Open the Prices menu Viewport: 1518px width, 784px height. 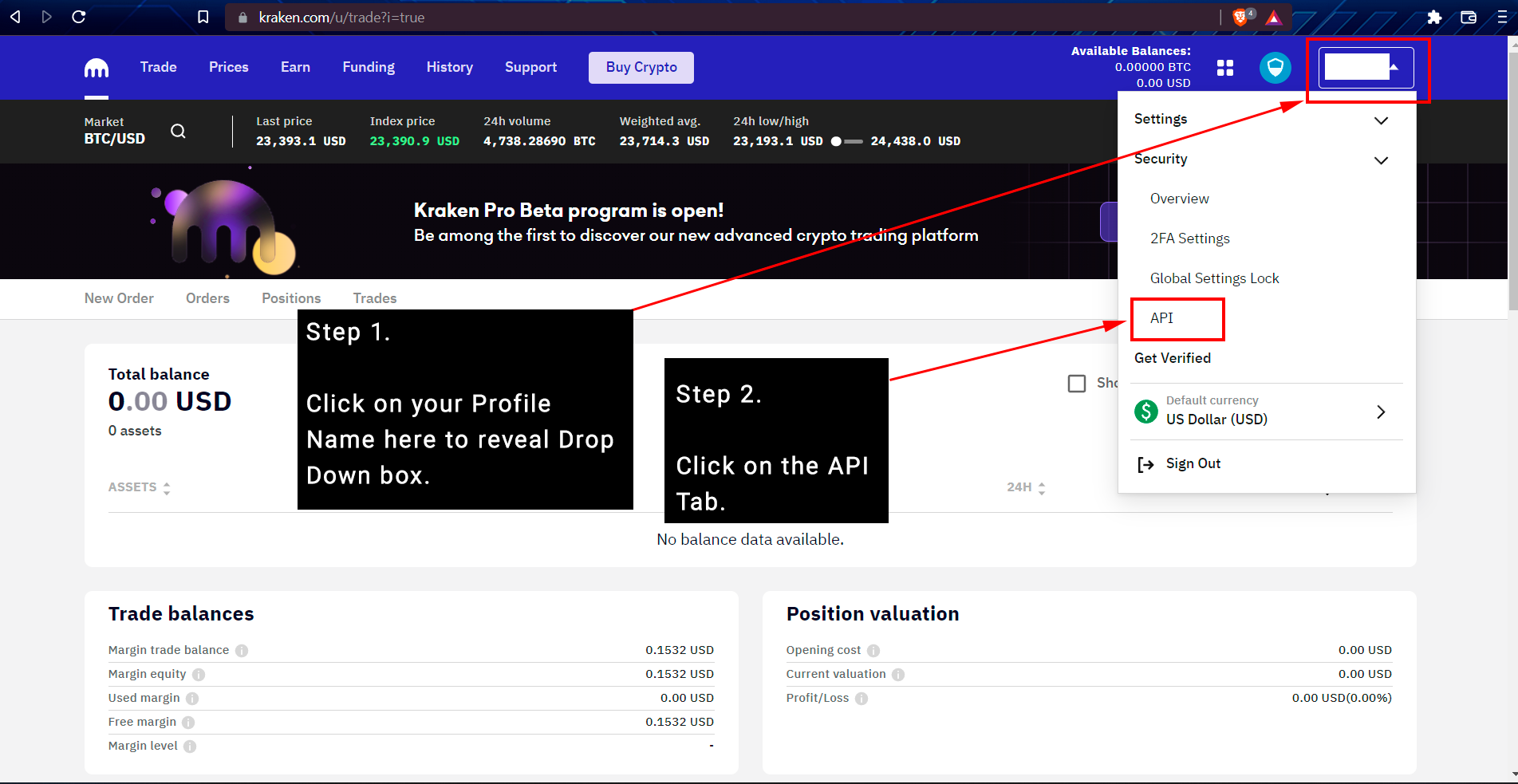click(229, 68)
